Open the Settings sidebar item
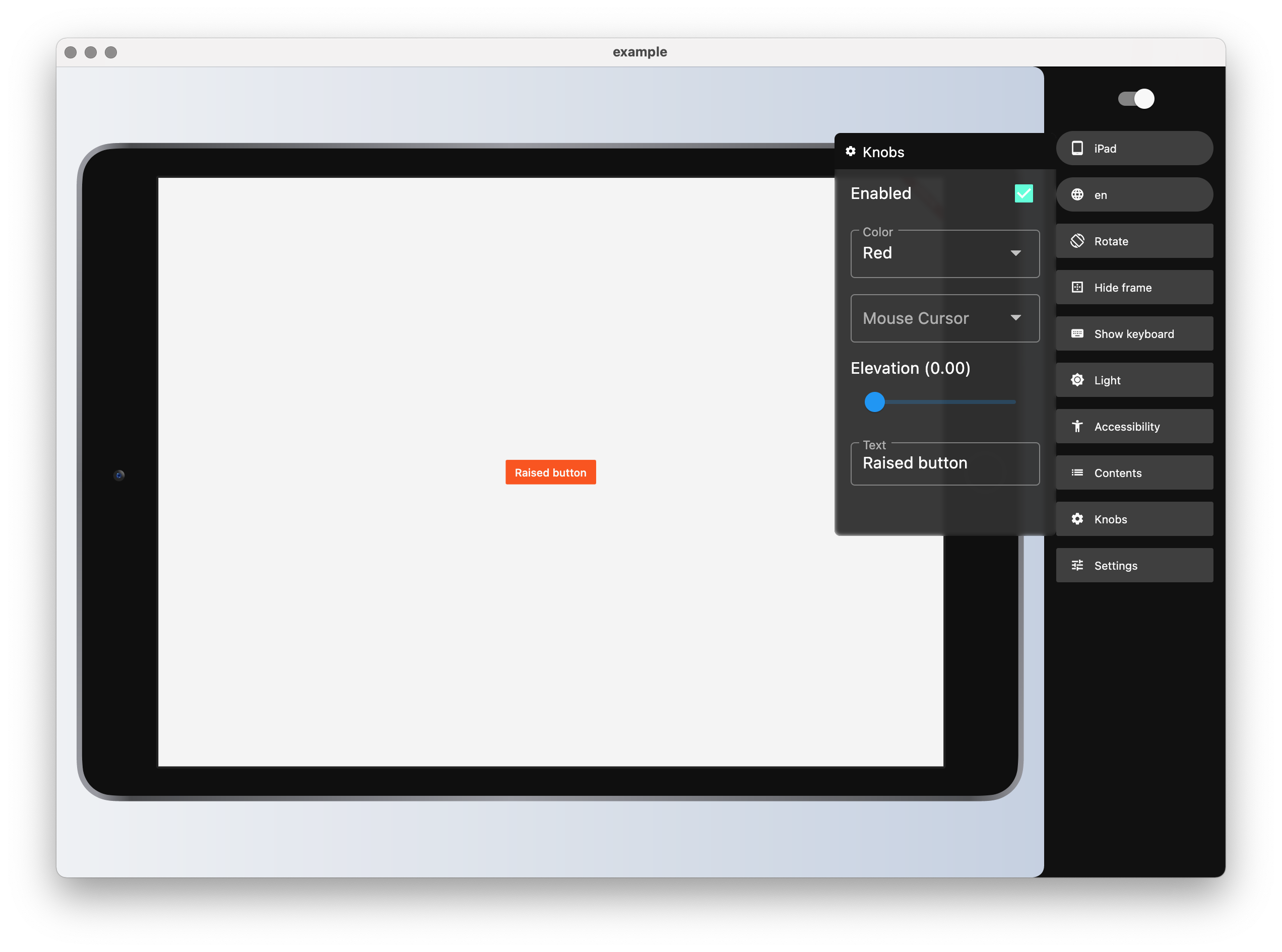The height and width of the screenshot is (952, 1282). 1133,565
